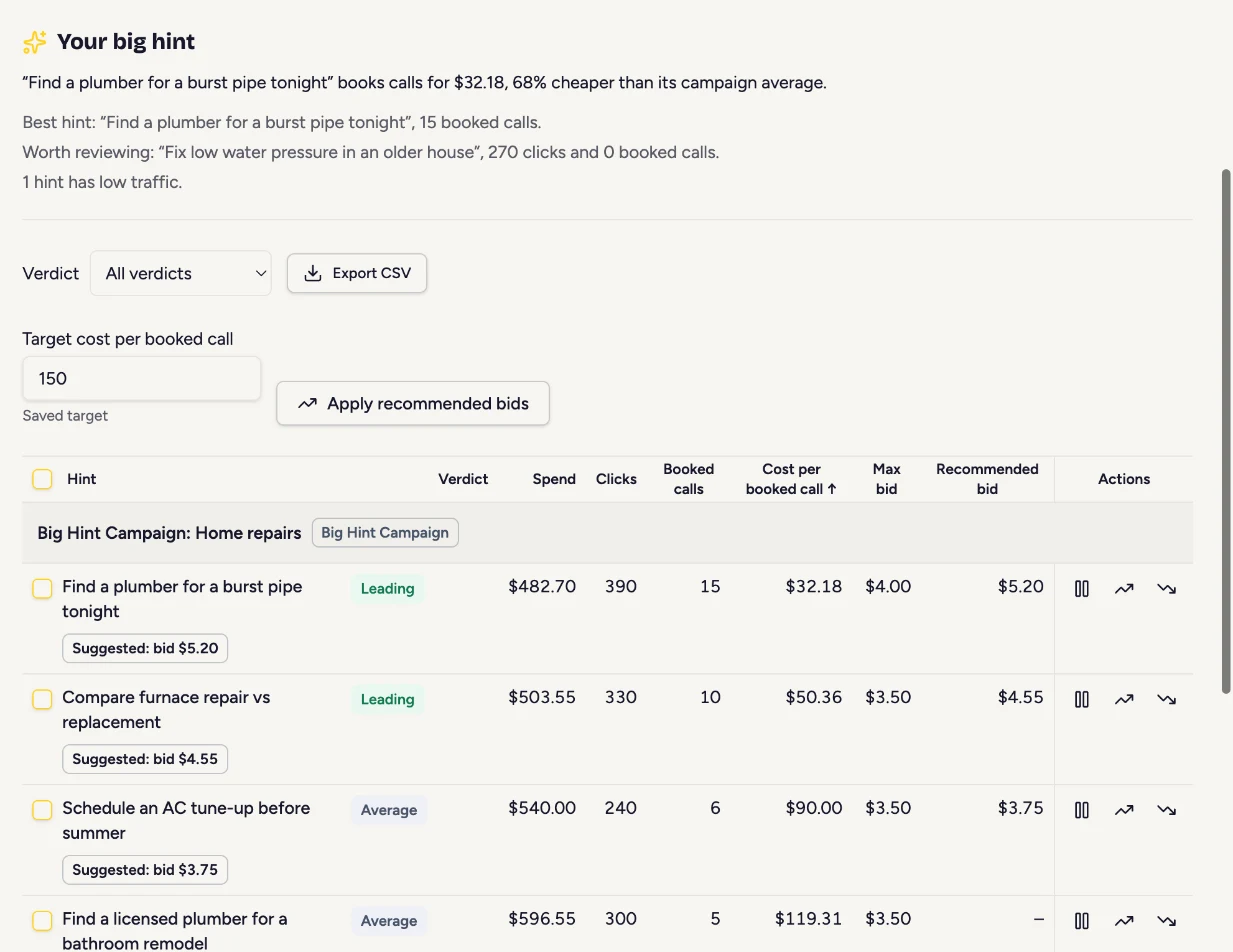Check the licensed plumber bathroom remodel row
The image size is (1233, 952).
[x=42, y=921]
